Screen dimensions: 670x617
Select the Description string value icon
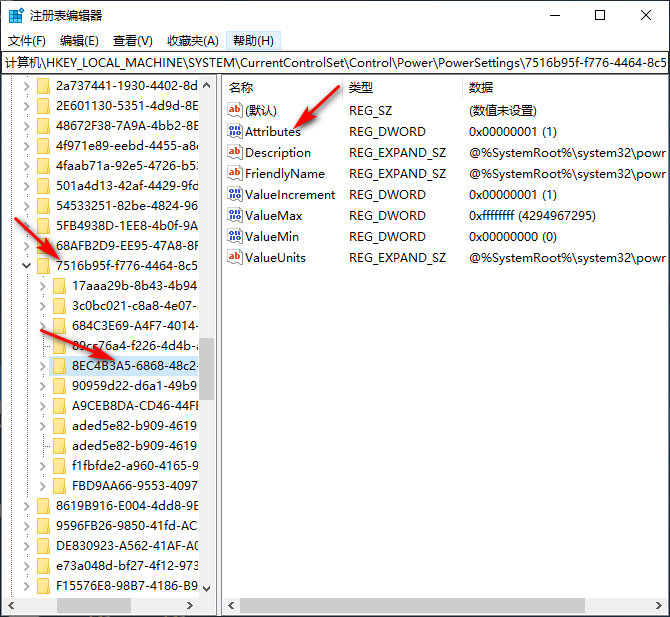[x=235, y=152]
